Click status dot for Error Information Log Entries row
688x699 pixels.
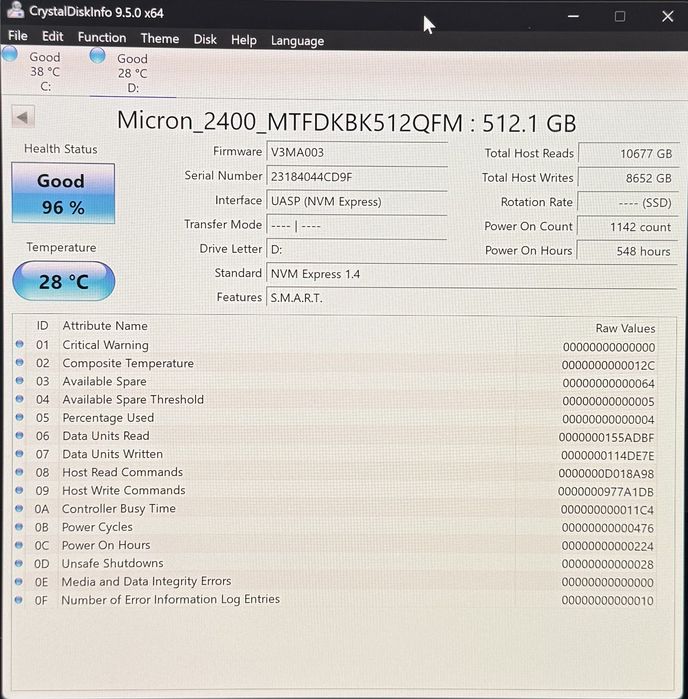tap(19, 600)
